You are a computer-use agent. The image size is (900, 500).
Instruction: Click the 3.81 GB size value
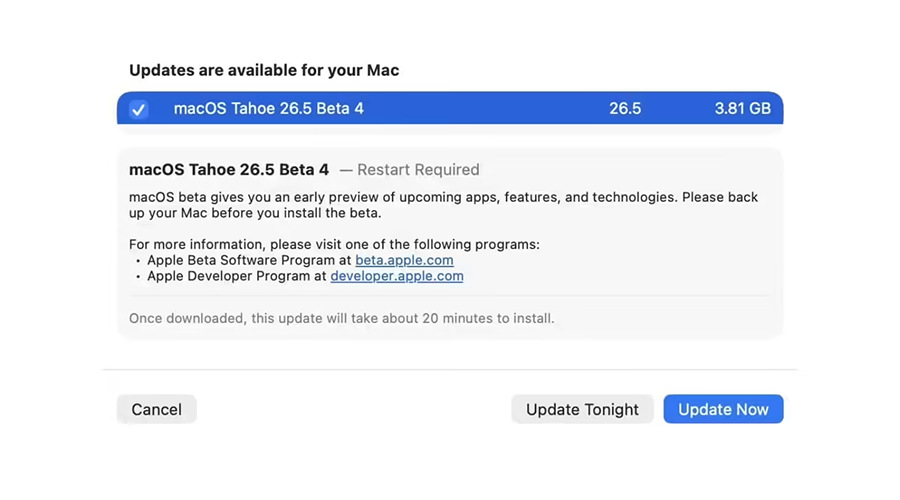[x=742, y=108]
